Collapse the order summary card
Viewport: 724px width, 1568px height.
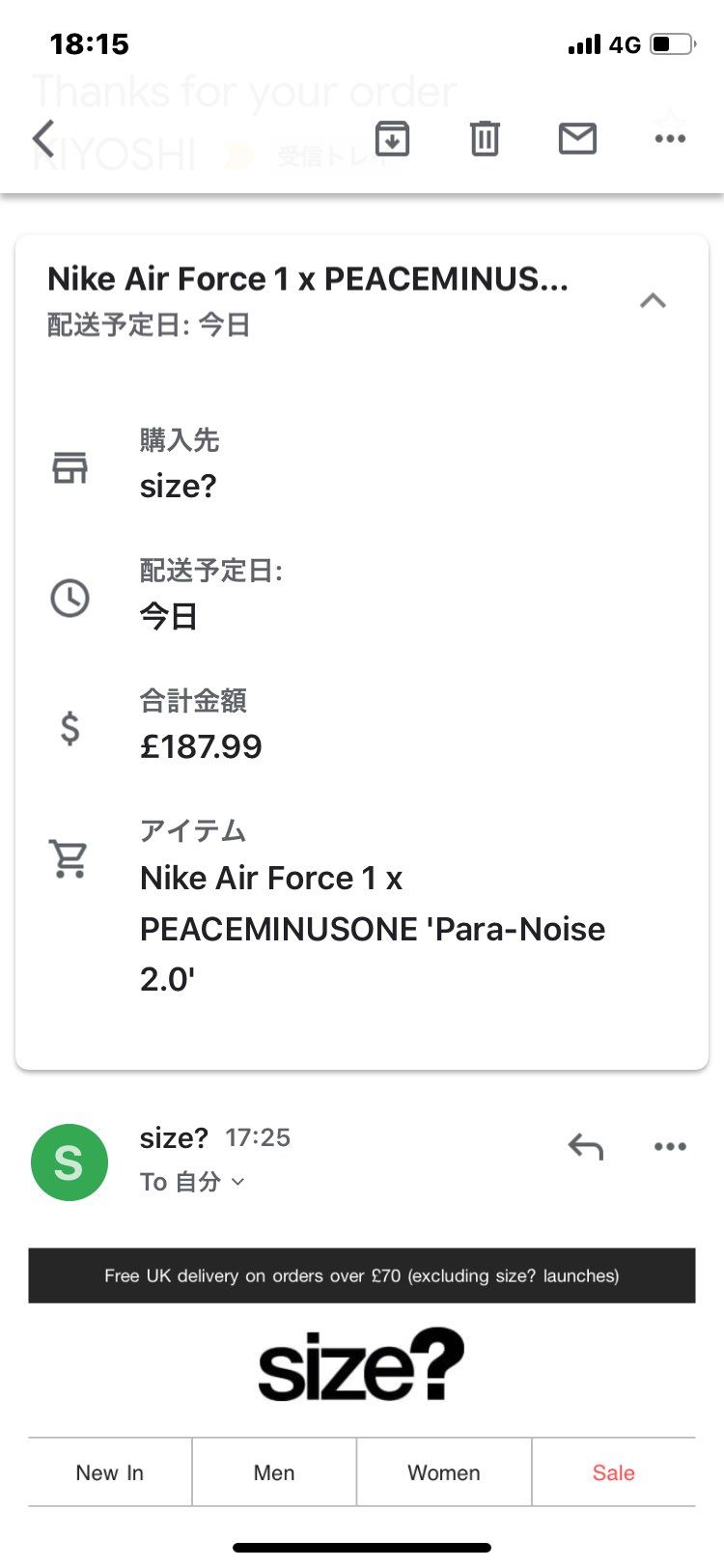pyautogui.click(x=653, y=300)
